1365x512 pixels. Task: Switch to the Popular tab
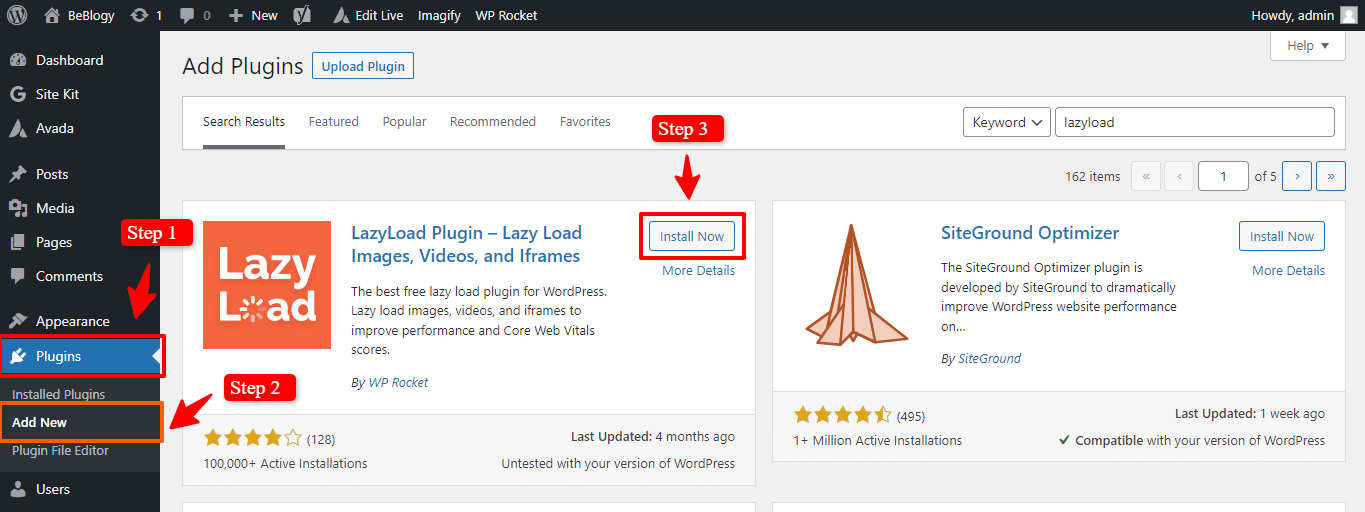tap(404, 122)
